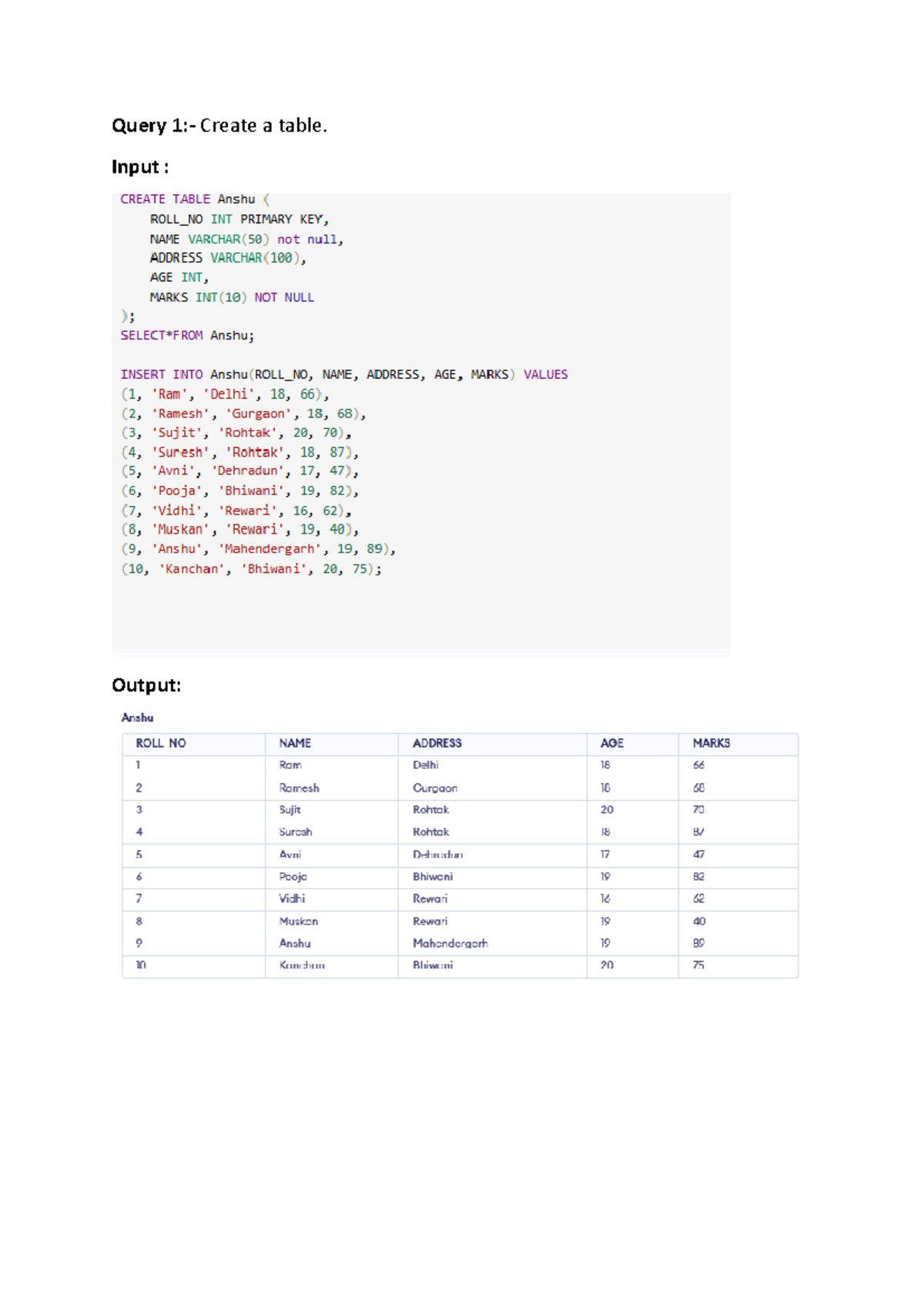Click the "Bhiwani" address cell in Kanchan's row

point(433,966)
